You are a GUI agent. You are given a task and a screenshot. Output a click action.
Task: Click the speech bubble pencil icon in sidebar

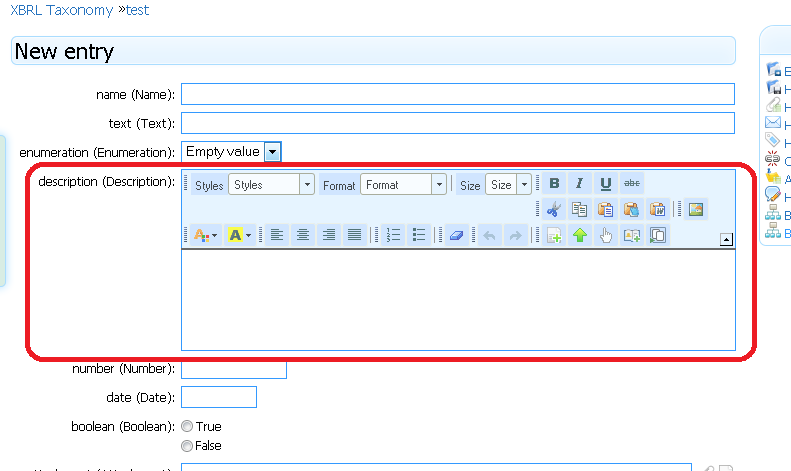pyautogui.click(x=773, y=194)
